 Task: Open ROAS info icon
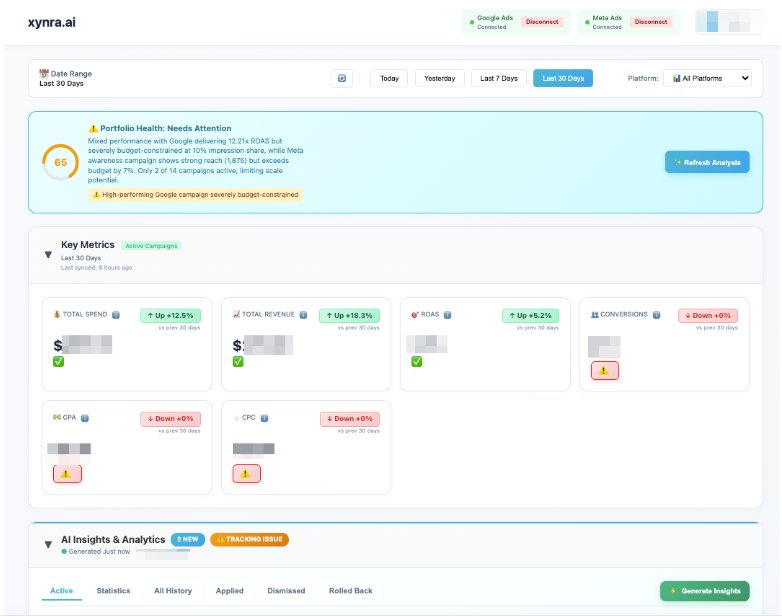coord(447,315)
